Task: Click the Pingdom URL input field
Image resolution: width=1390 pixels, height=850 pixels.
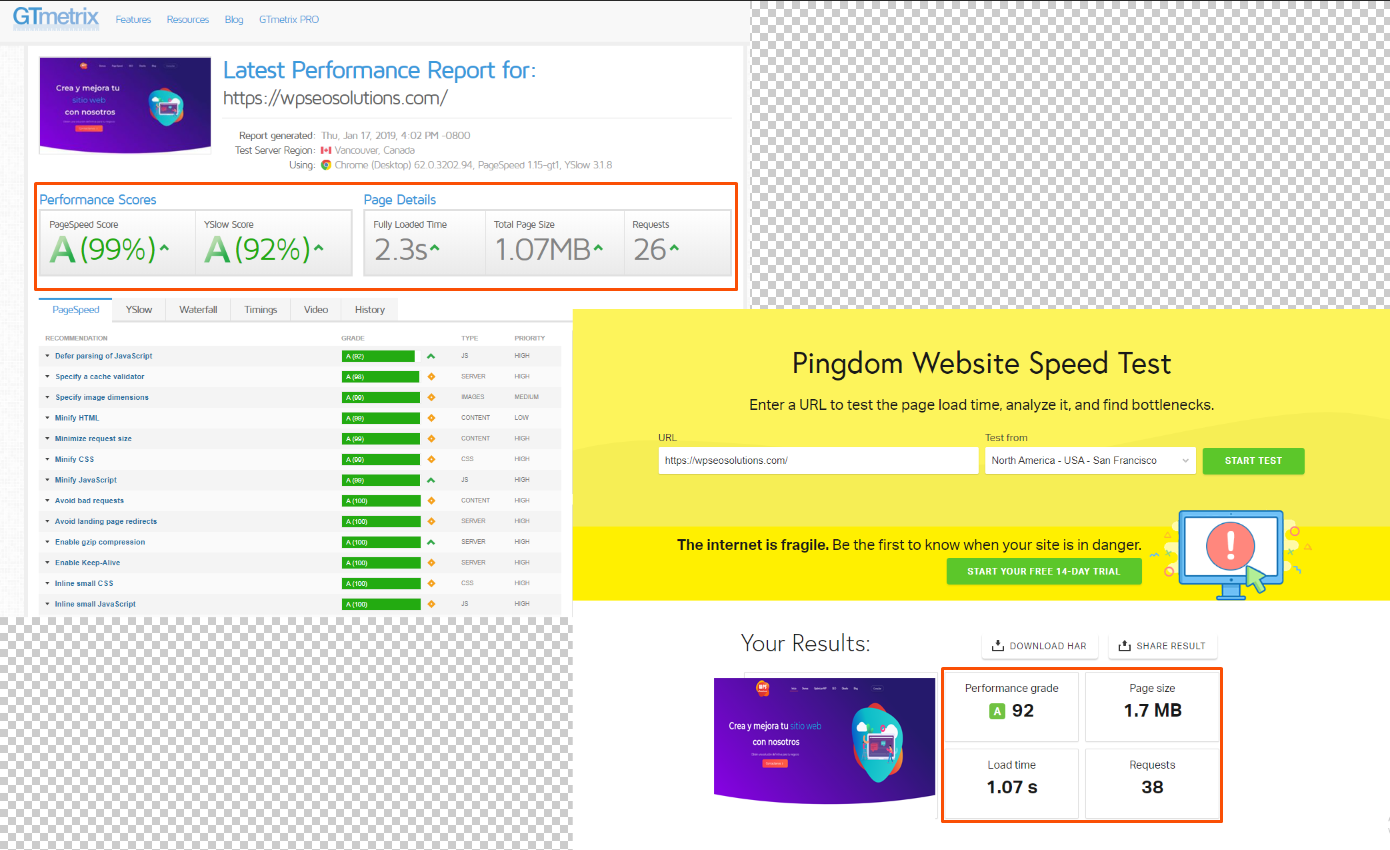Action: pyautogui.click(x=818, y=460)
